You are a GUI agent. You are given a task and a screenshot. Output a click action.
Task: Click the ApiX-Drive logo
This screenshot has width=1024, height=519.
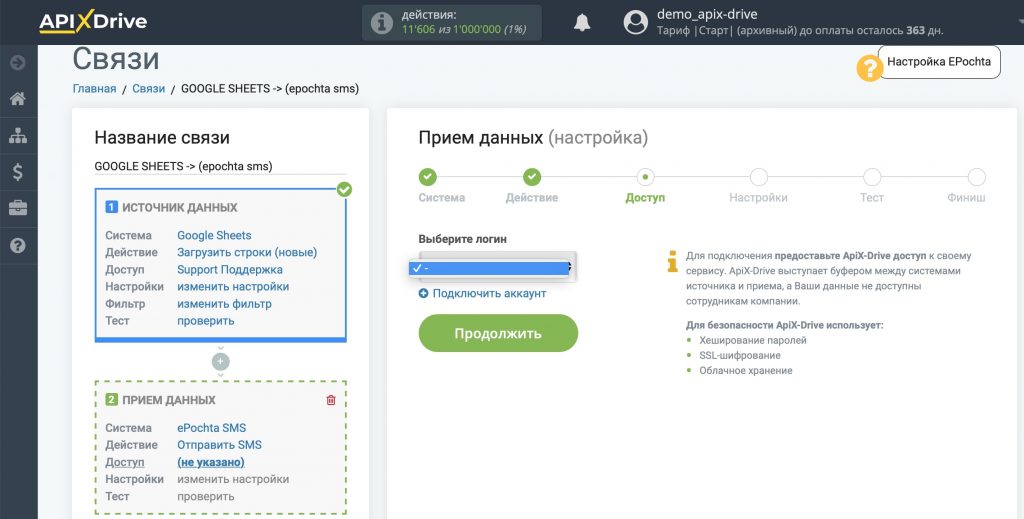[x=93, y=22]
